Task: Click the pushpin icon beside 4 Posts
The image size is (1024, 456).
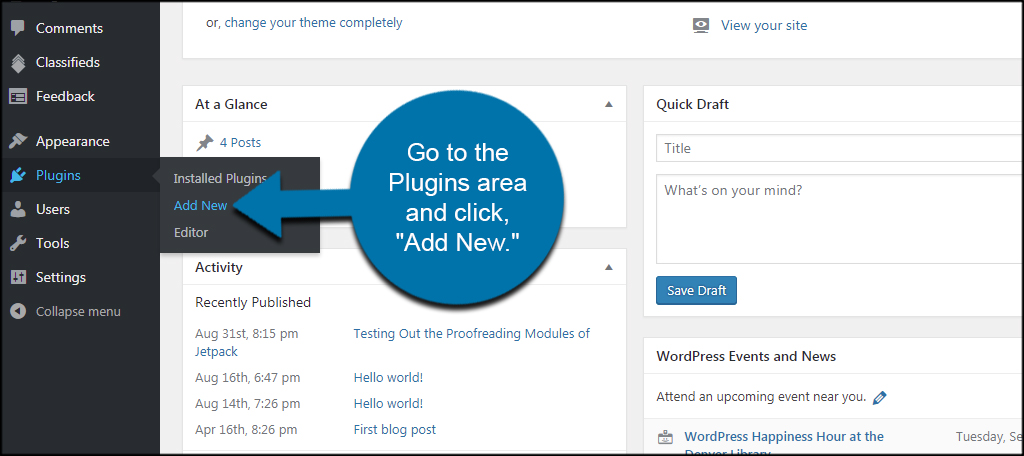Action: click(205, 142)
